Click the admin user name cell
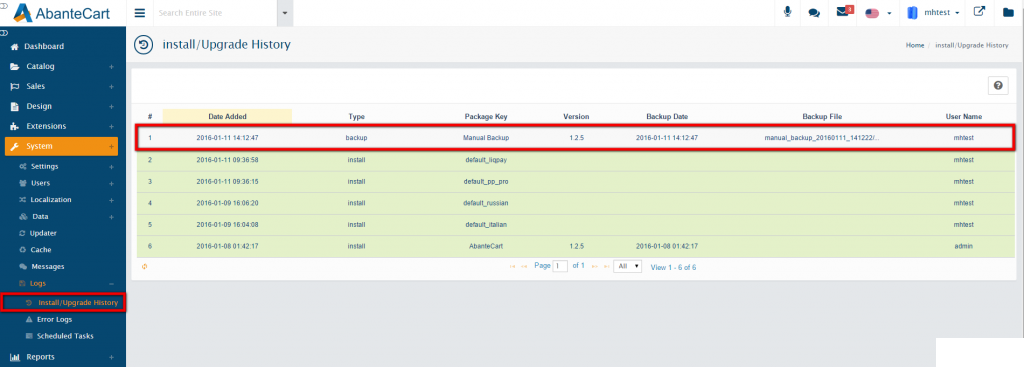Image resolution: width=1024 pixels, height=367 pixels. pos(963,246)
